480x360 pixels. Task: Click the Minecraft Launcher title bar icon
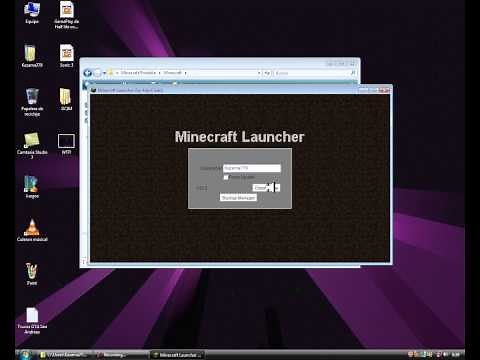pyautogui.click(x=94, y=90)
